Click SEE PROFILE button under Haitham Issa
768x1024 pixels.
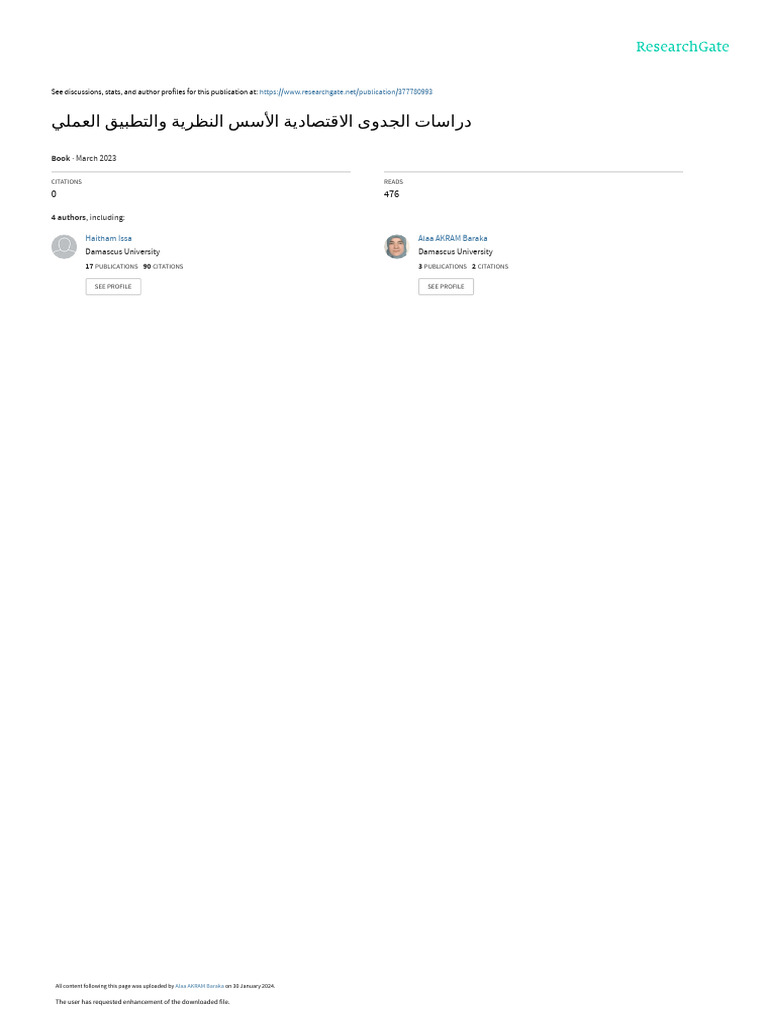pyautogui.click(x=113, y=287)
